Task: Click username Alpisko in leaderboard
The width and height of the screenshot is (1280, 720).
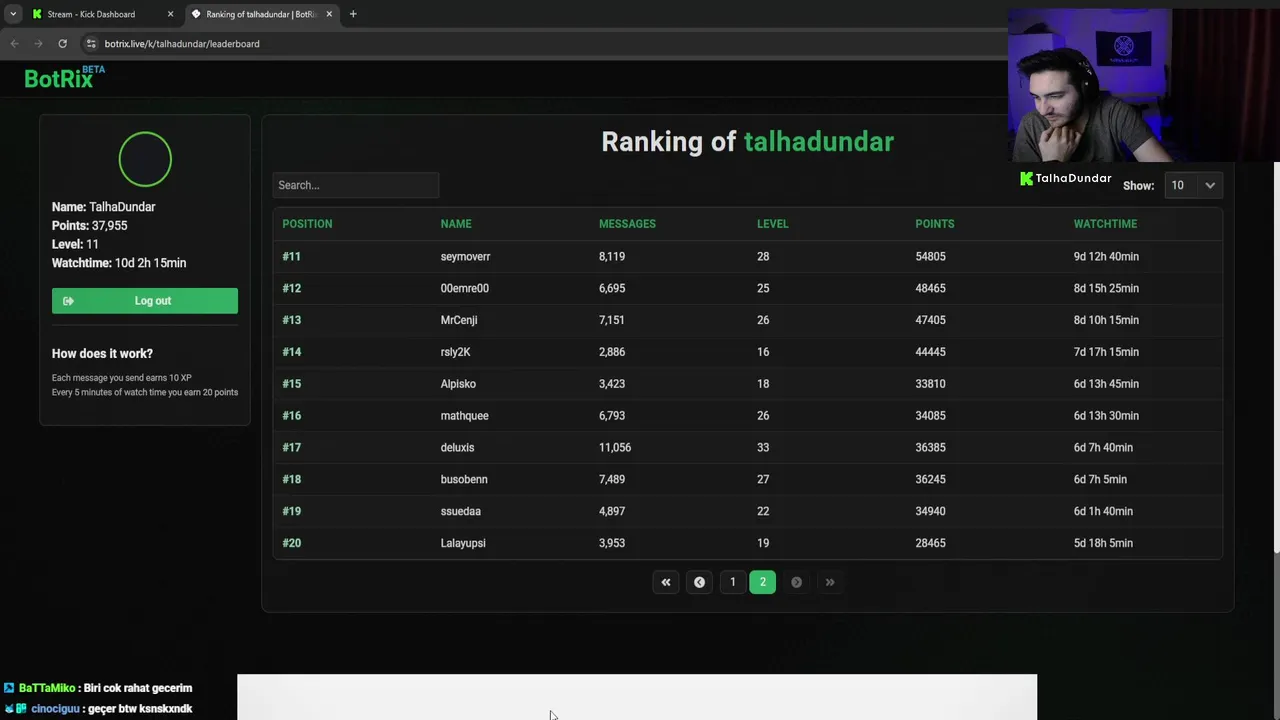Action: point(458,384)
